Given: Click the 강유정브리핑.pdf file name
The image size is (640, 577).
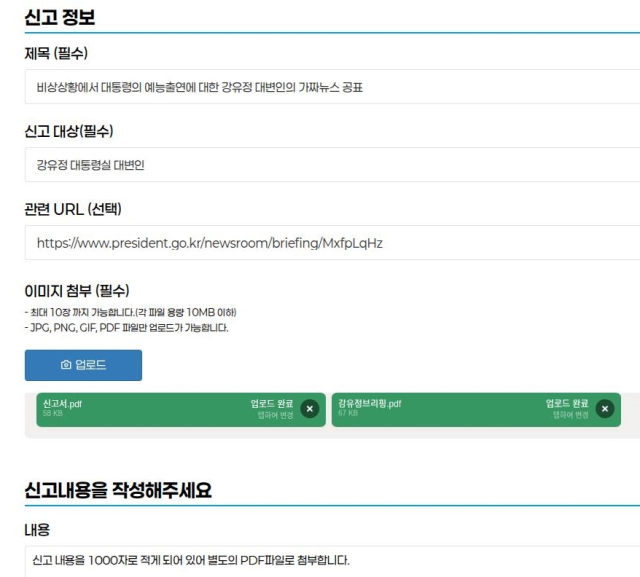Looking at the screenshot, I should (x=369, y=403).
